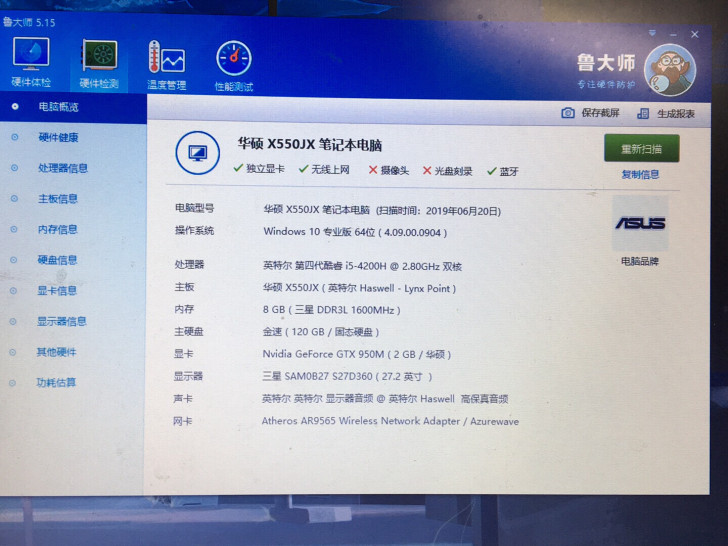This screenshot has width=728, height=546.
Task: Click the green 重新扫描 rescan button
Action: click(x=642, y=149)
